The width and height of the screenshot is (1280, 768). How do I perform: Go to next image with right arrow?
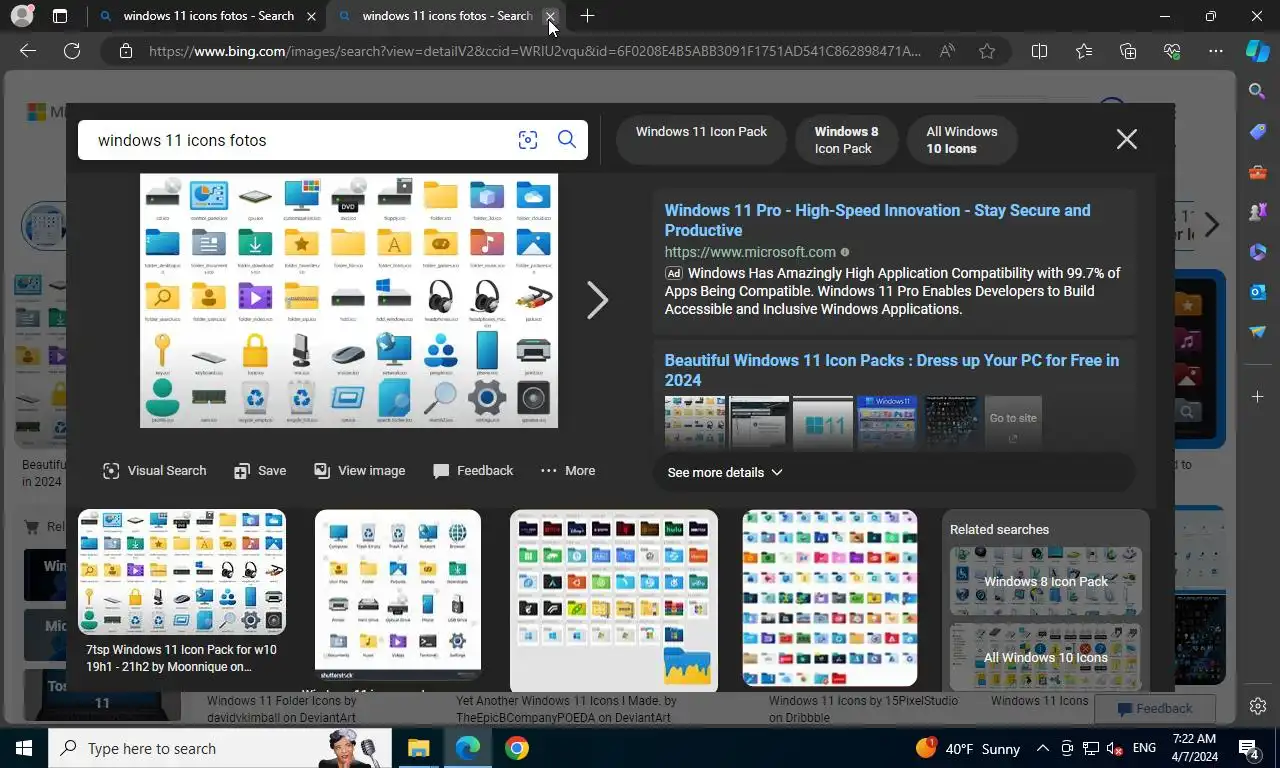[597, 300]
